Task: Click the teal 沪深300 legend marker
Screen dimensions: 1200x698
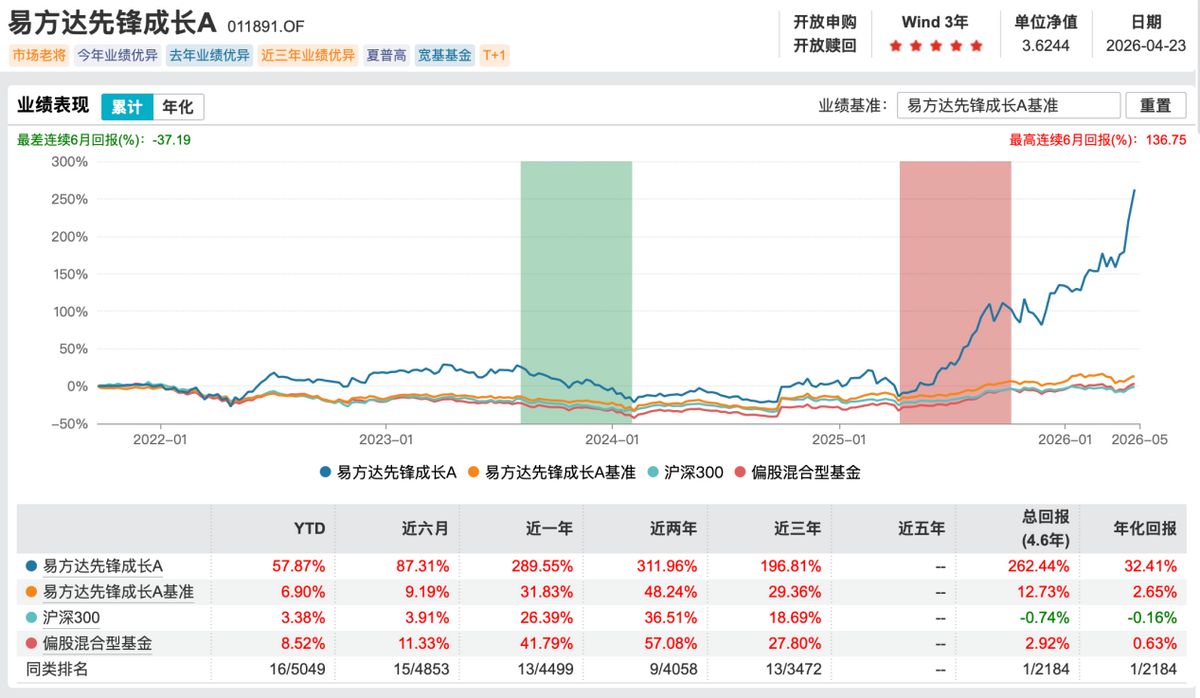Action: click(x=653, y=472)
